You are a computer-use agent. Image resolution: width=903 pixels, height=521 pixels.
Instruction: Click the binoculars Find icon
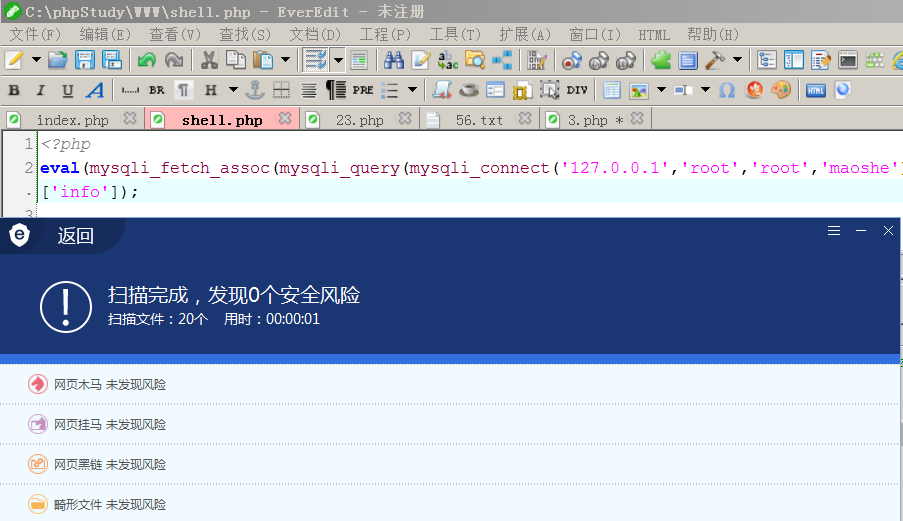pos(394,60)
